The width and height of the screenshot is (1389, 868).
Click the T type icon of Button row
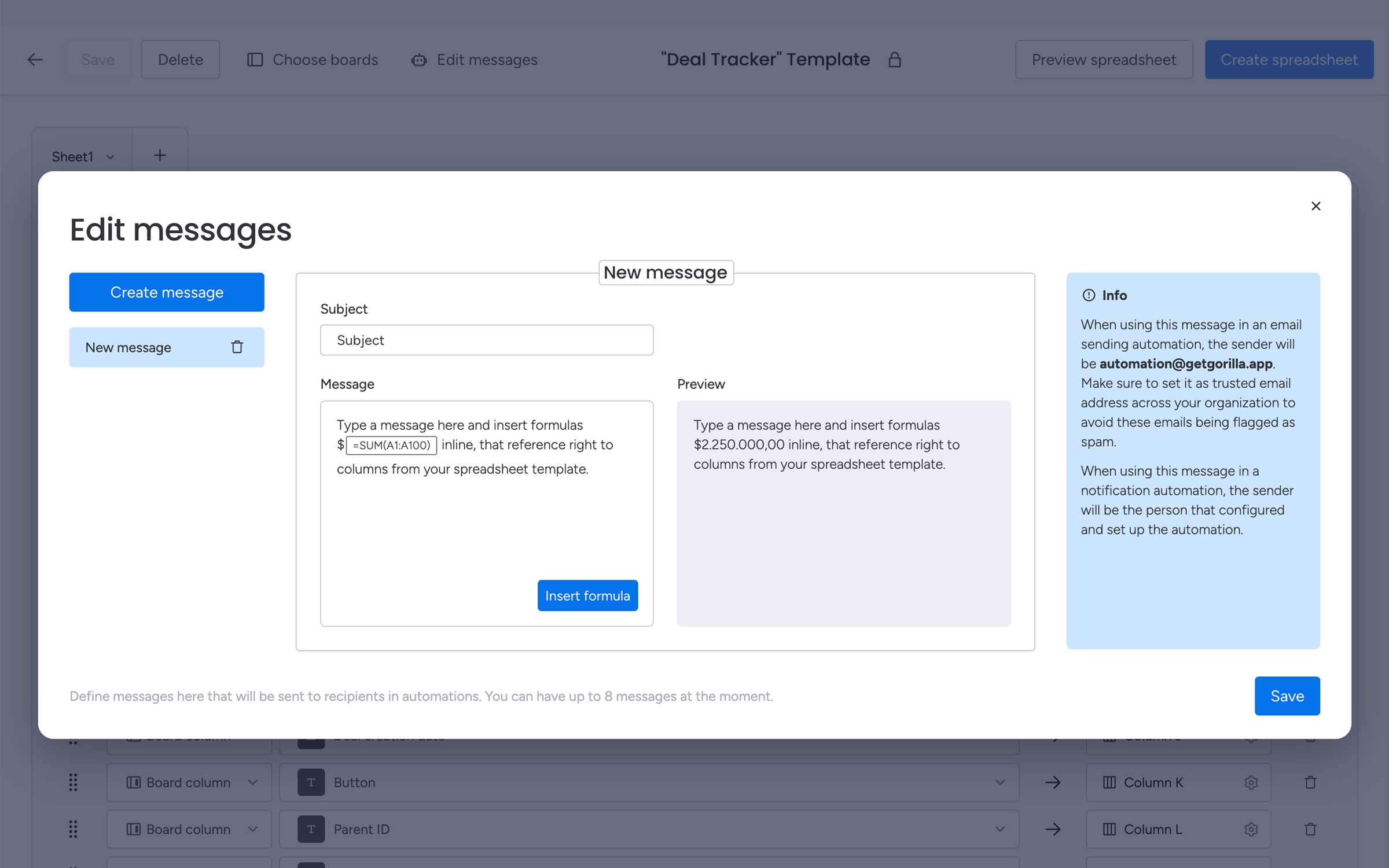tap(311, 782)
